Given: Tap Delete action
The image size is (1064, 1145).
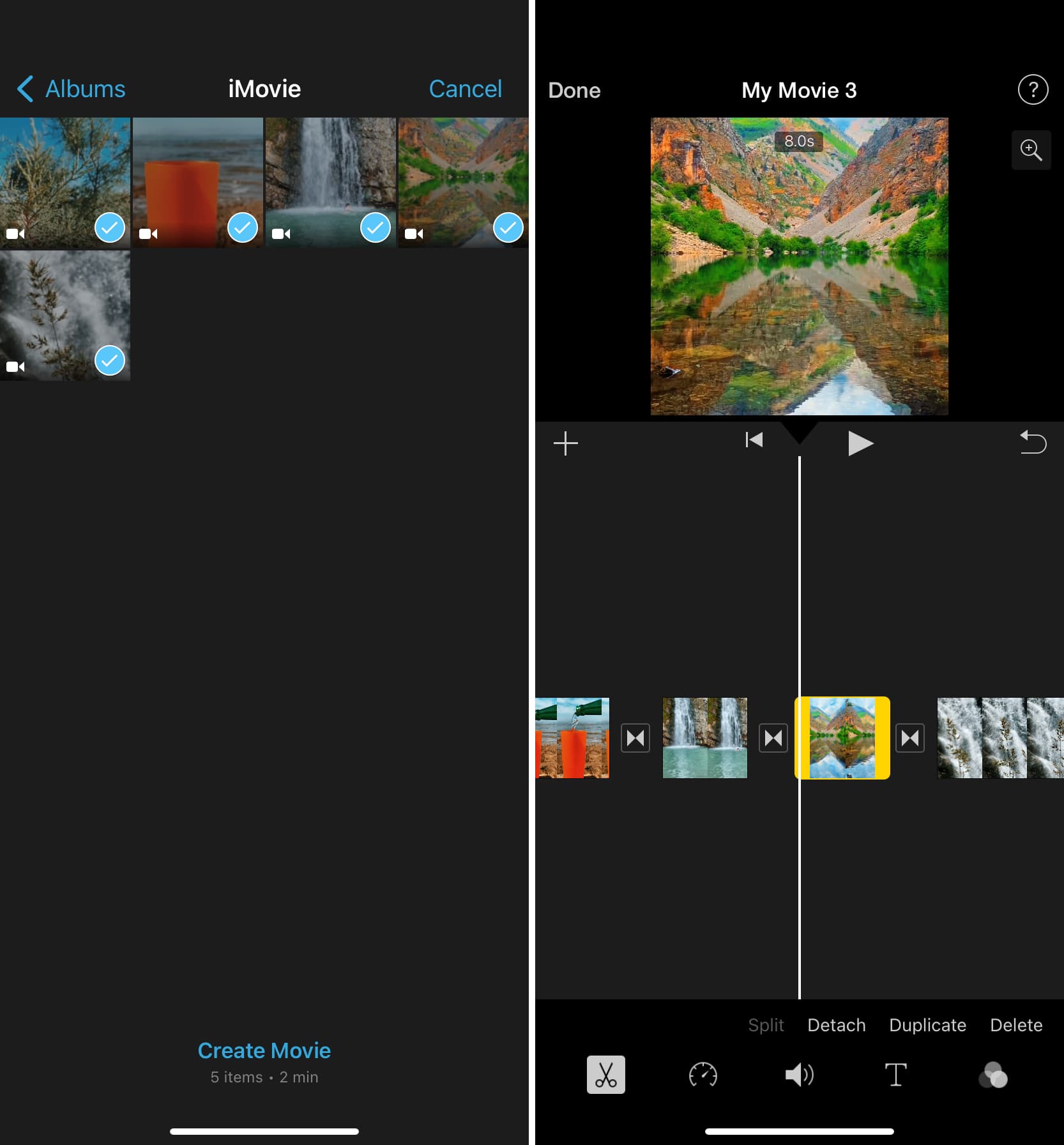Looking at the screenshot, I should [1016, 1026].
